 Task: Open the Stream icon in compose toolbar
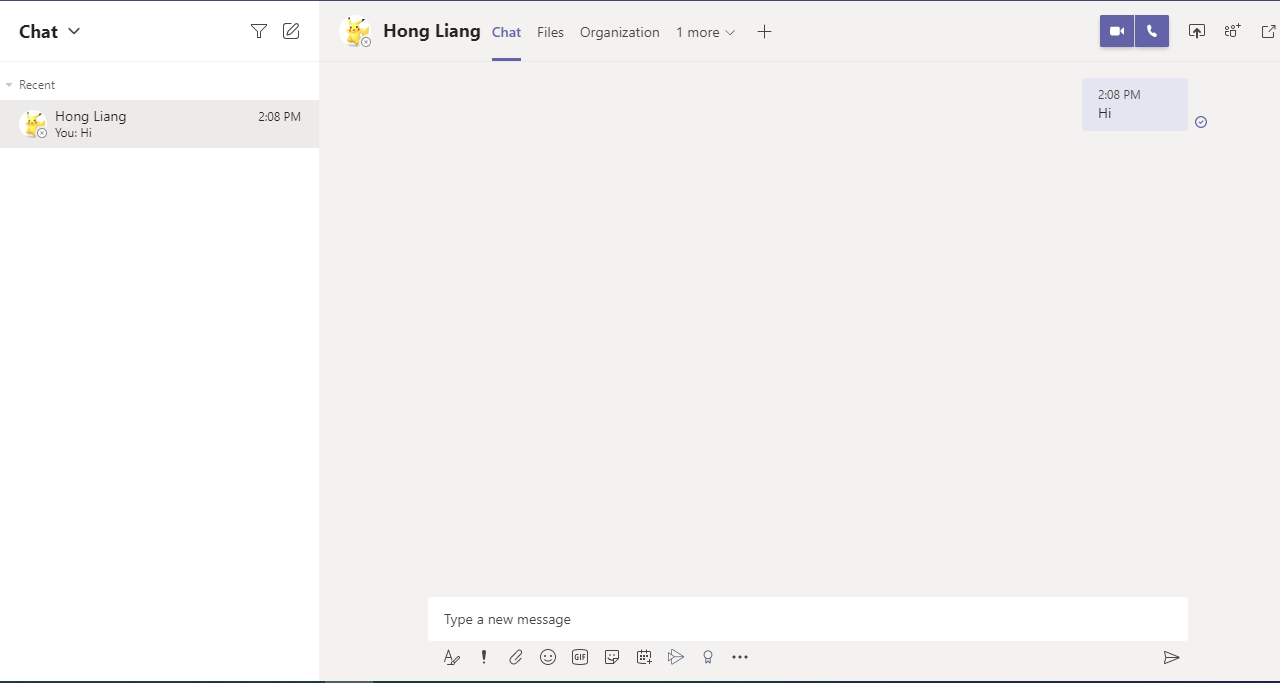[x=676, y=657]
